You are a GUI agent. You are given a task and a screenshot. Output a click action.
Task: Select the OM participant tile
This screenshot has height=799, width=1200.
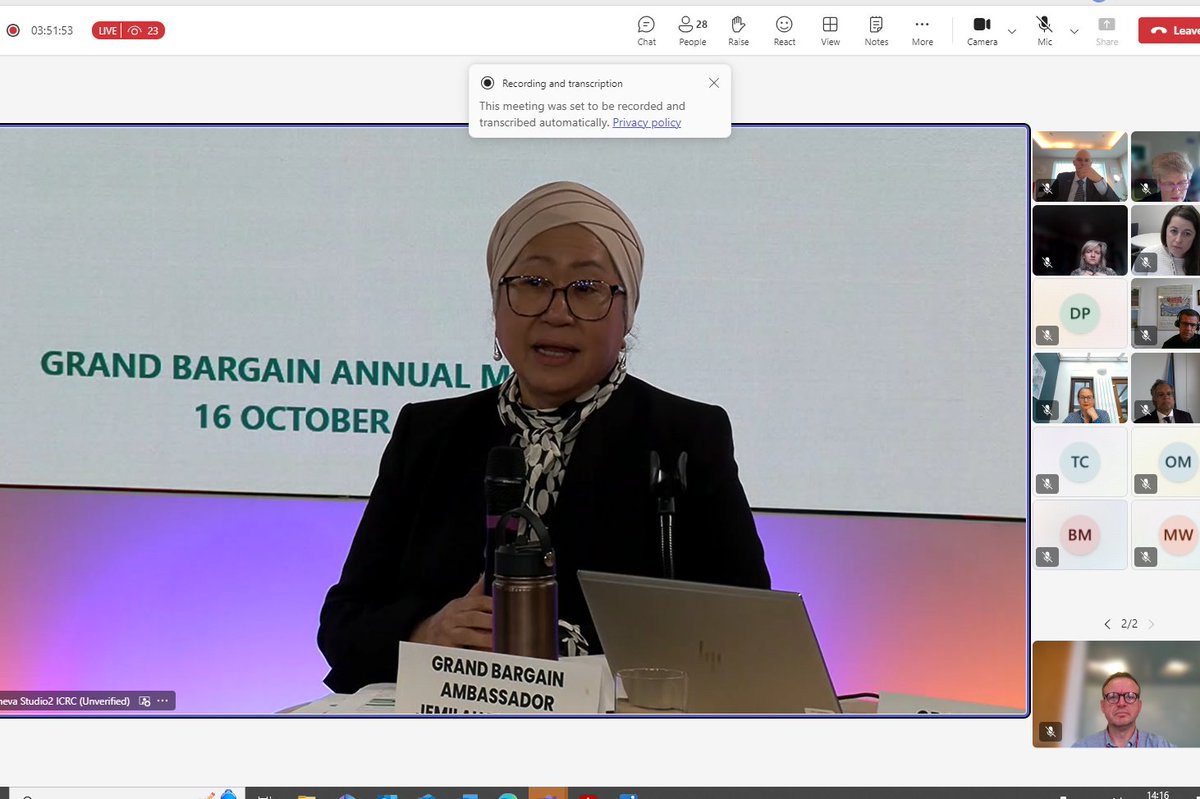click(x=1166, y=461)
